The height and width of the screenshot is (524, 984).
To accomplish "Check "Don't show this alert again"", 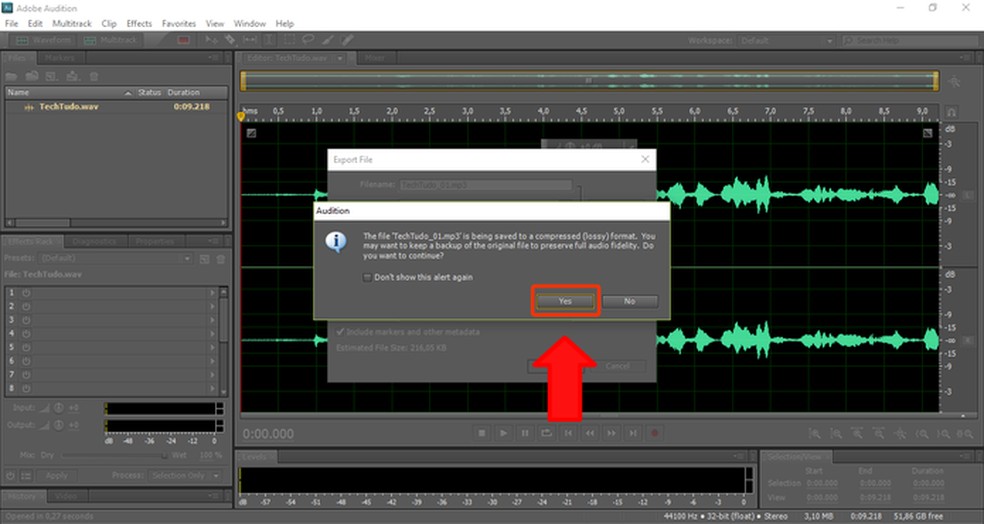I will (367, 277).
